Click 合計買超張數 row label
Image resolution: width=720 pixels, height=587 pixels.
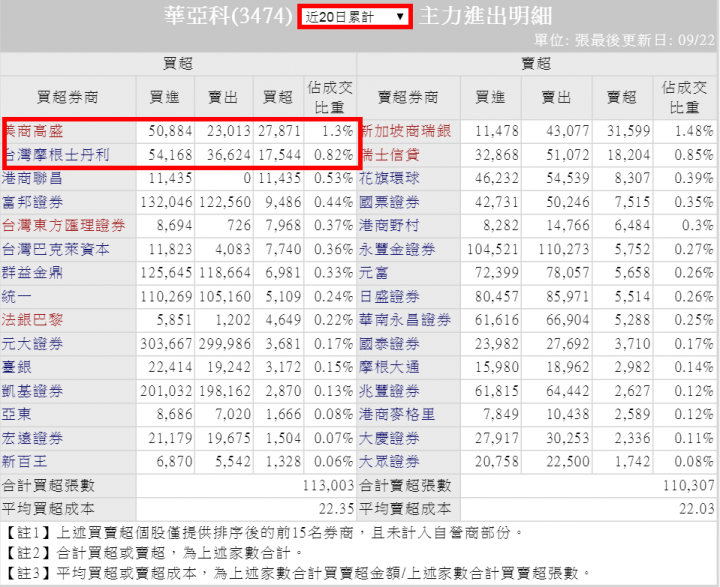(48, 485)
